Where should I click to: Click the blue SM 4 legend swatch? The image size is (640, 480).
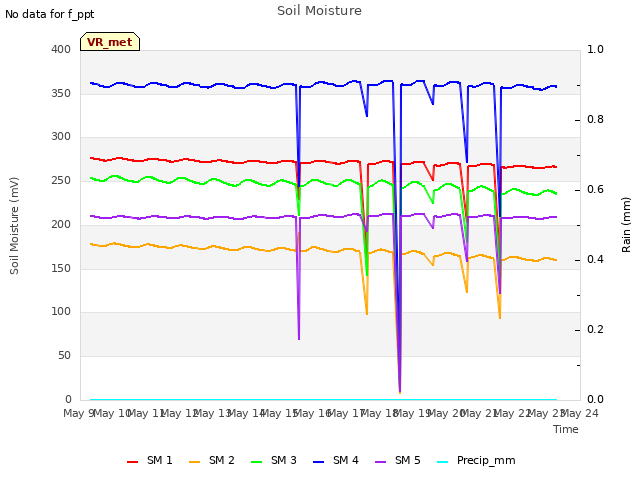[x=318, y=462]
